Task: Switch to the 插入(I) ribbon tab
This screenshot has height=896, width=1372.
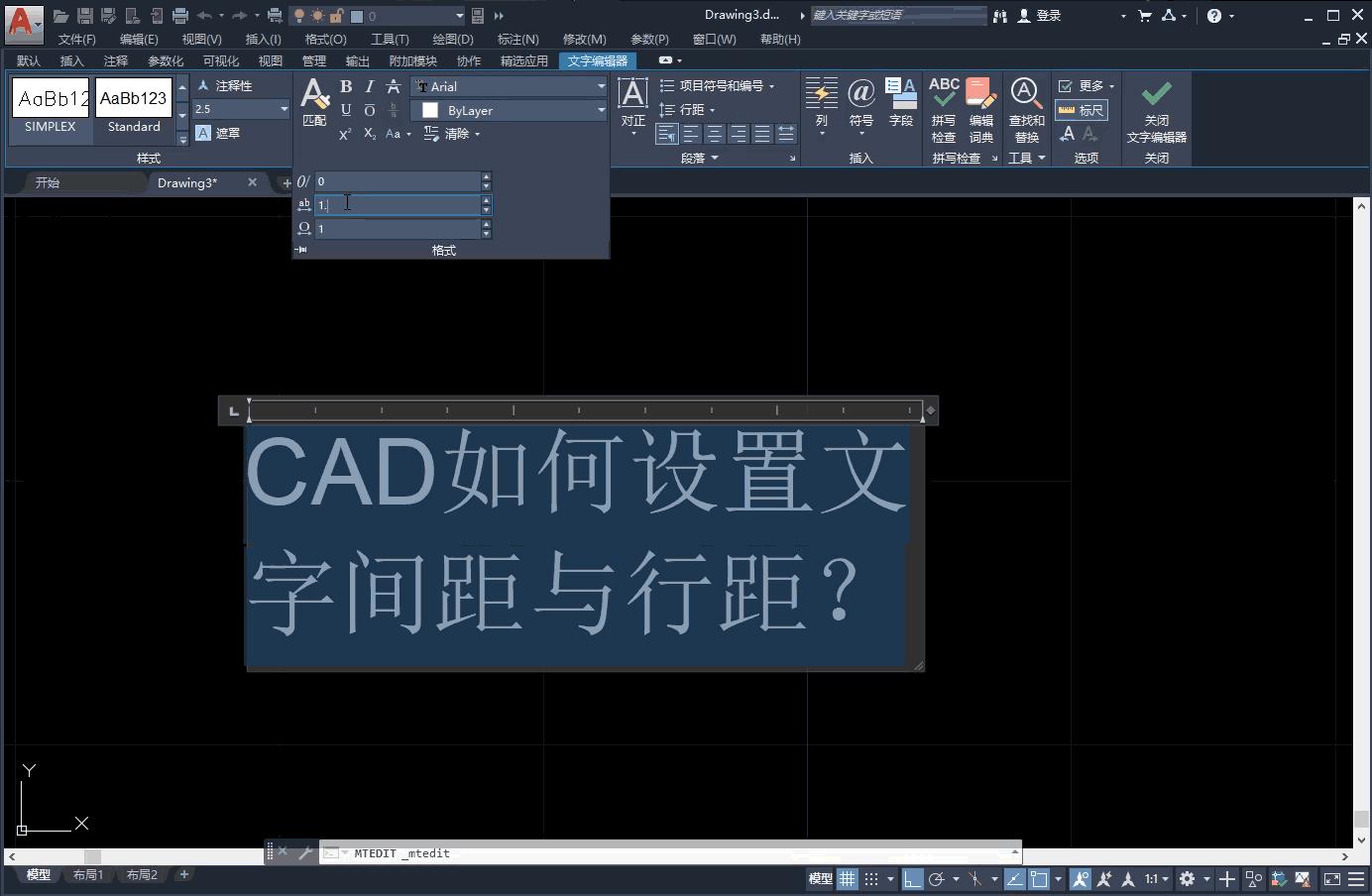Action: tap(262, 39)
